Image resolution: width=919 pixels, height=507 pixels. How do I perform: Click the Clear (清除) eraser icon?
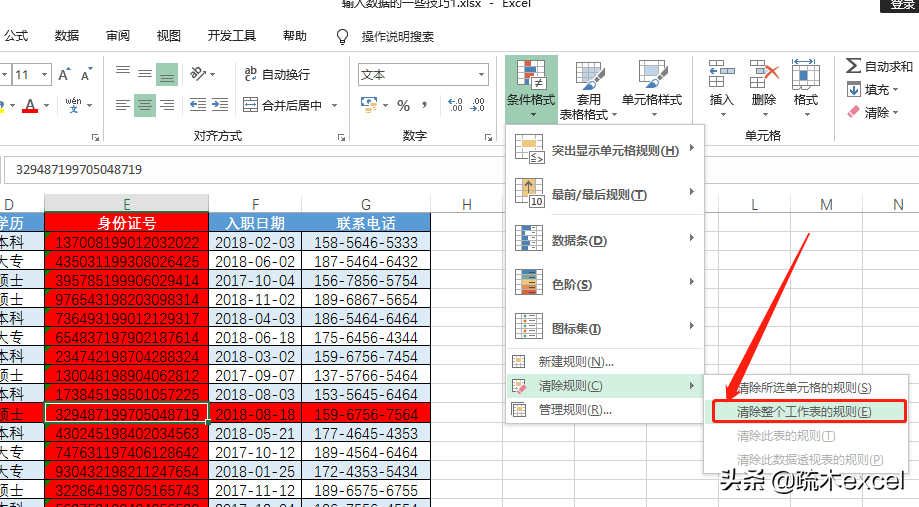pyautogui.click(x=853, y=112)
